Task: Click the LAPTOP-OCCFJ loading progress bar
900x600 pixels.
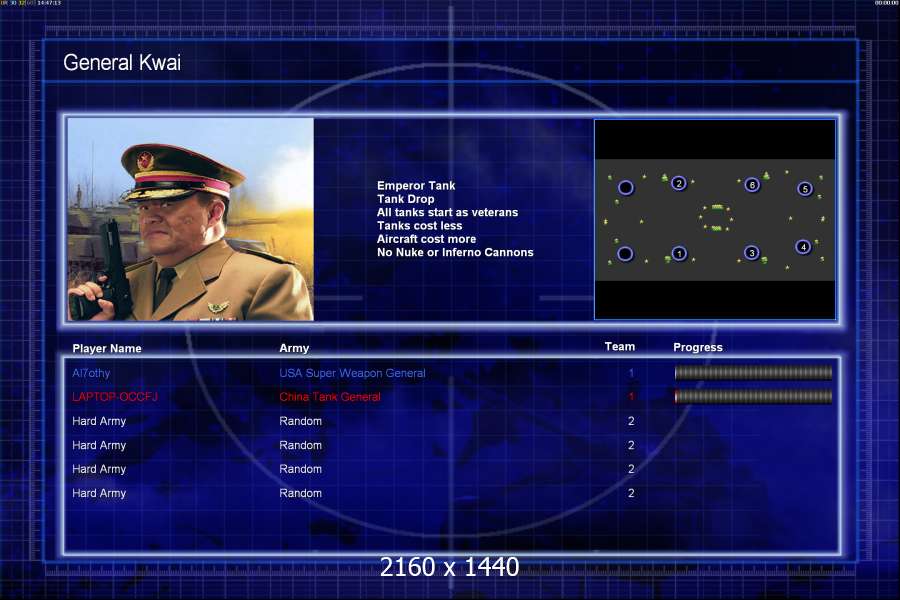Action: (753, 396)
